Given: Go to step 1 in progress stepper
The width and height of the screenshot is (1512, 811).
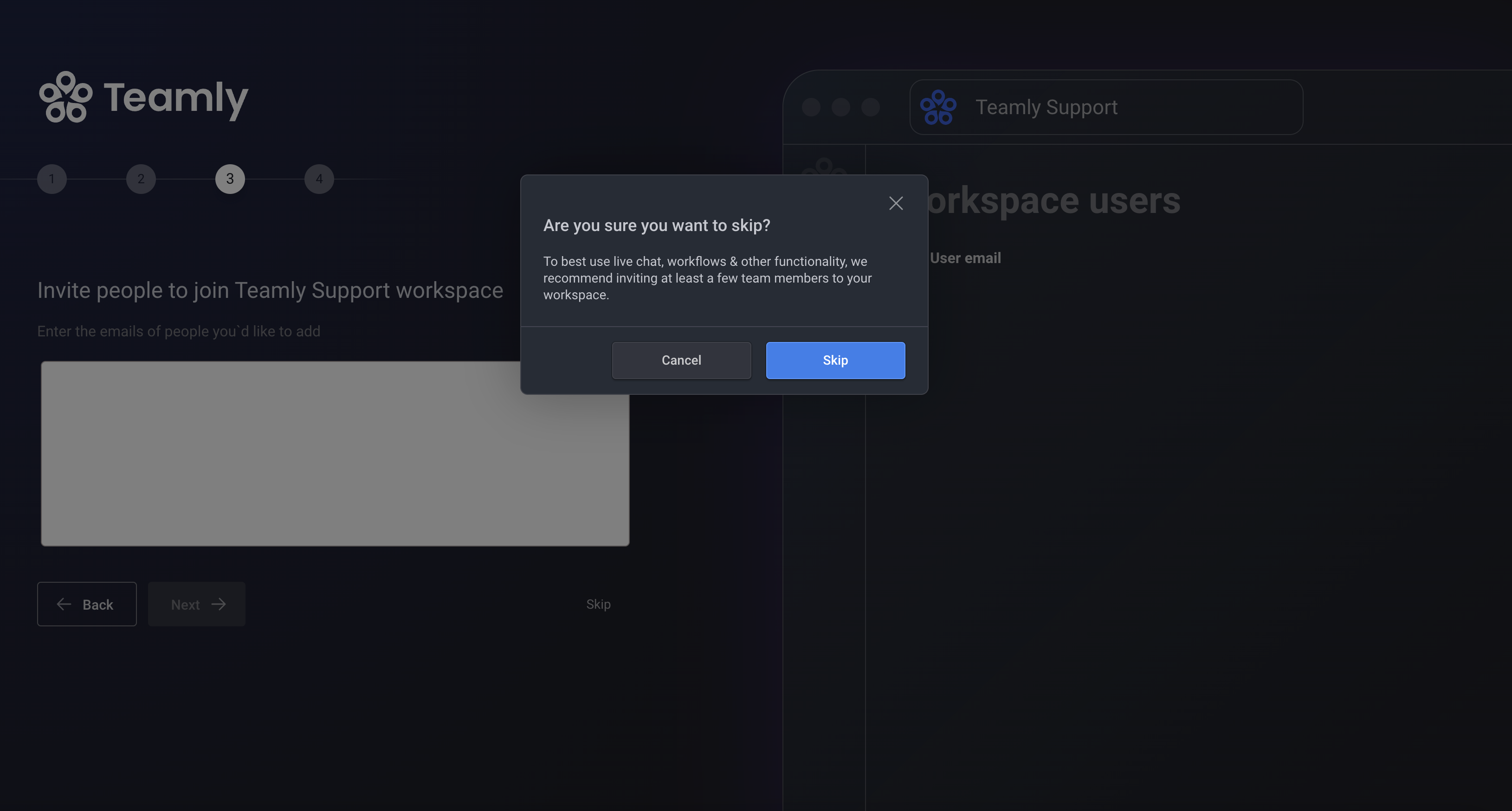Looking at the screenshot, I should [x=52, y=179].
